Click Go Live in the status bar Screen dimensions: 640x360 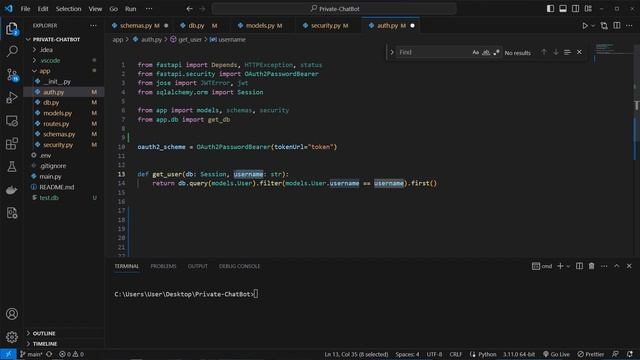tap(556, 354)
